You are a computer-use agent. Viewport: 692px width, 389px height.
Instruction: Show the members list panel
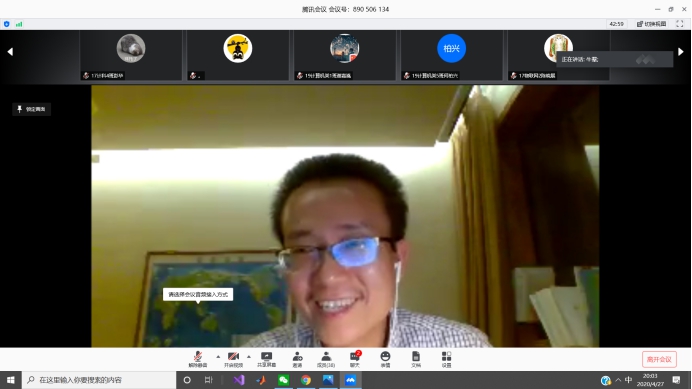[326, 359]
